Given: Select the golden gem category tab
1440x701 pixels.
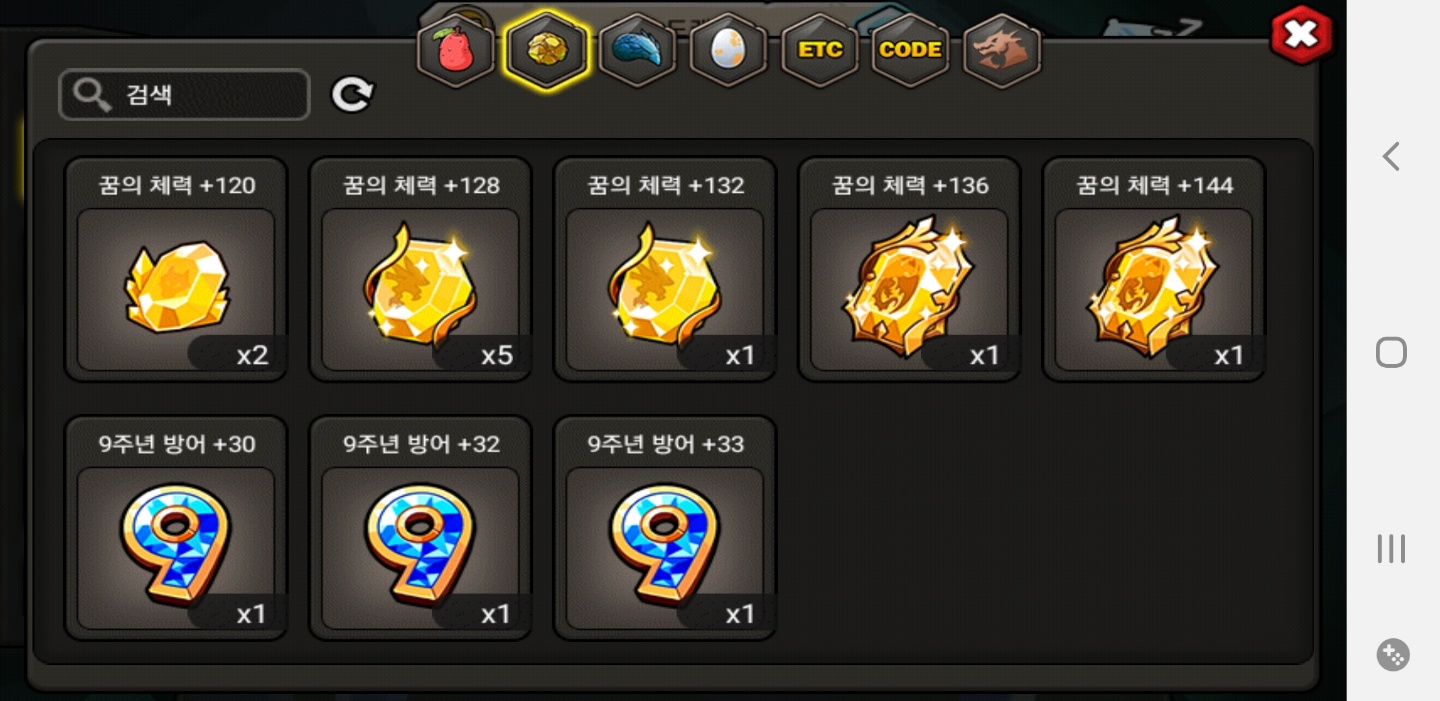Looking at the screenshot, I should tap(546, 49).
